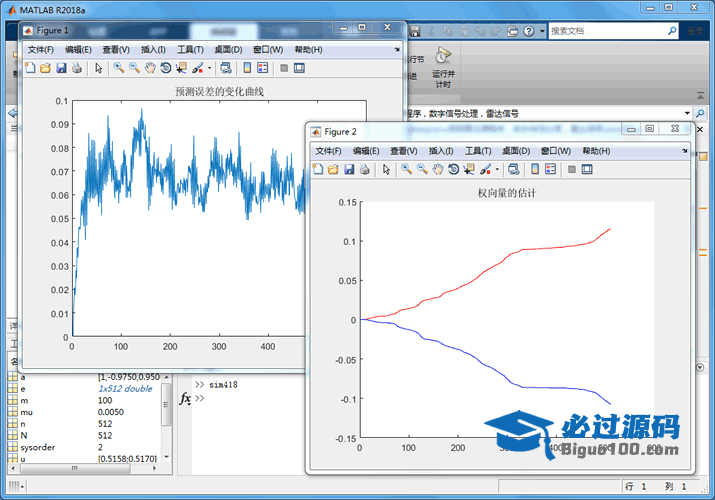This screenshot has height=500, width=715.
Task: Select the Pan hand tool in Figure 1
Action: coord(150,68)
